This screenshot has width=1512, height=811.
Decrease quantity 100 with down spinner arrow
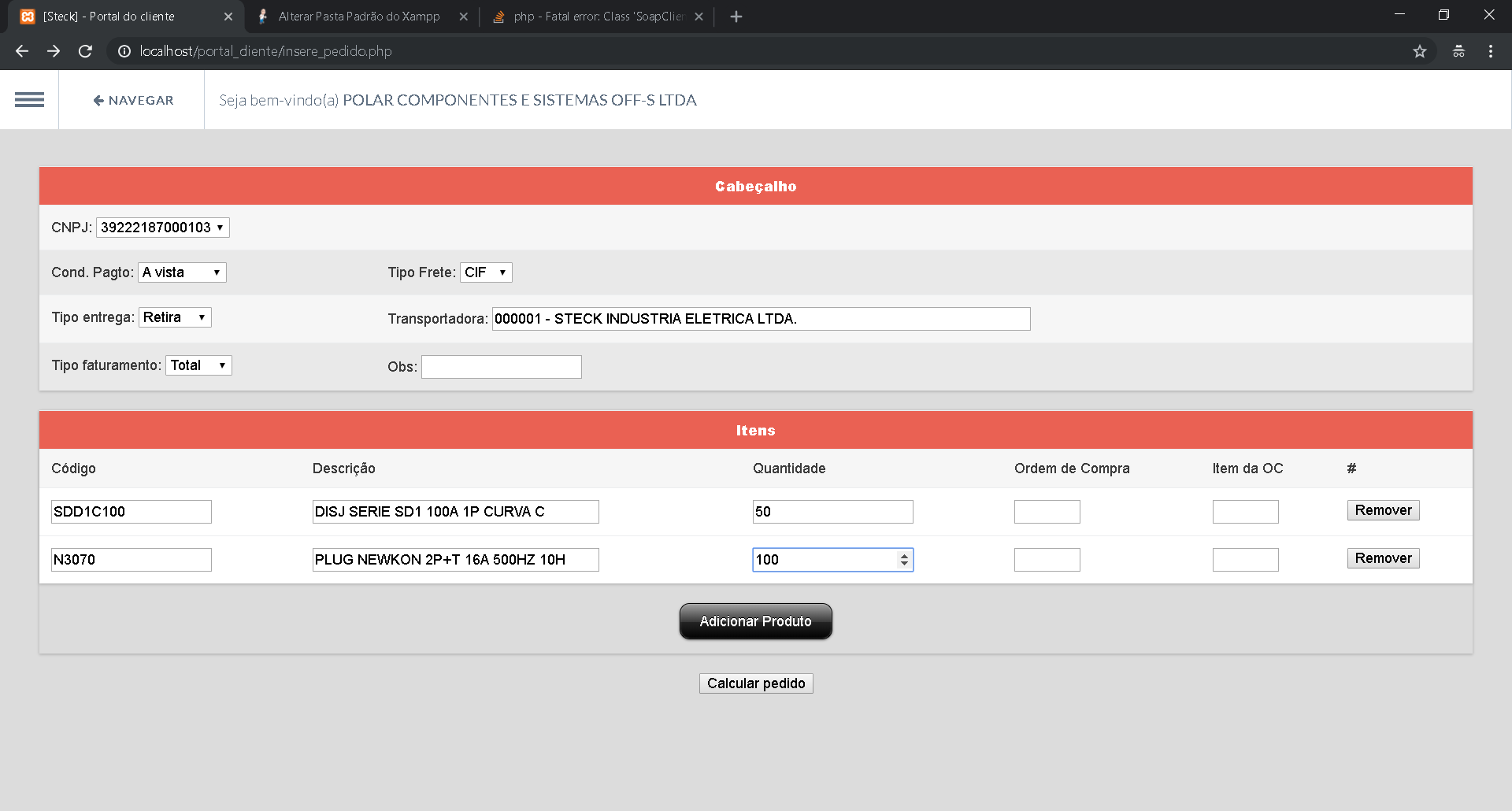tap(904, 564)
